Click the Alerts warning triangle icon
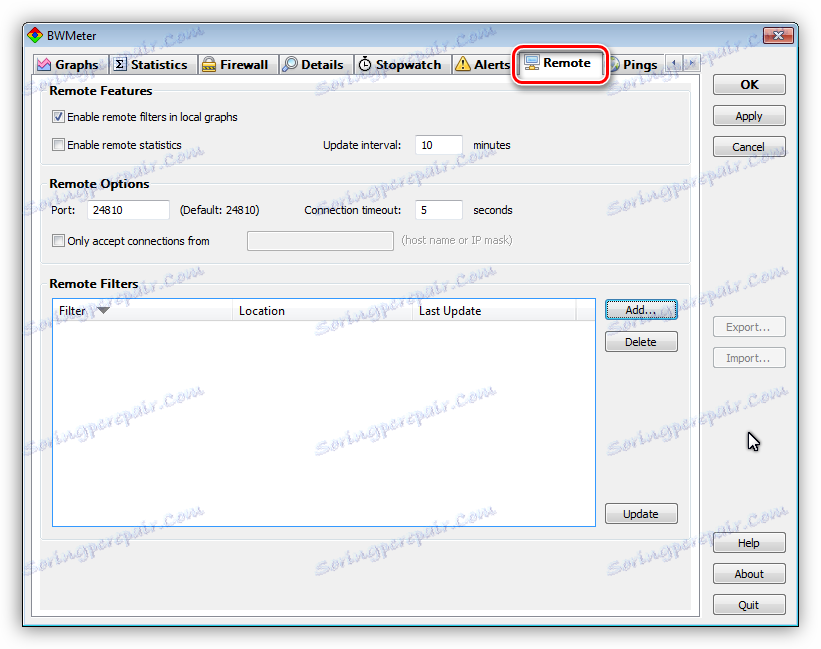Screen dimensions: 821x649 pyautogui.click(x=462, y=64)
